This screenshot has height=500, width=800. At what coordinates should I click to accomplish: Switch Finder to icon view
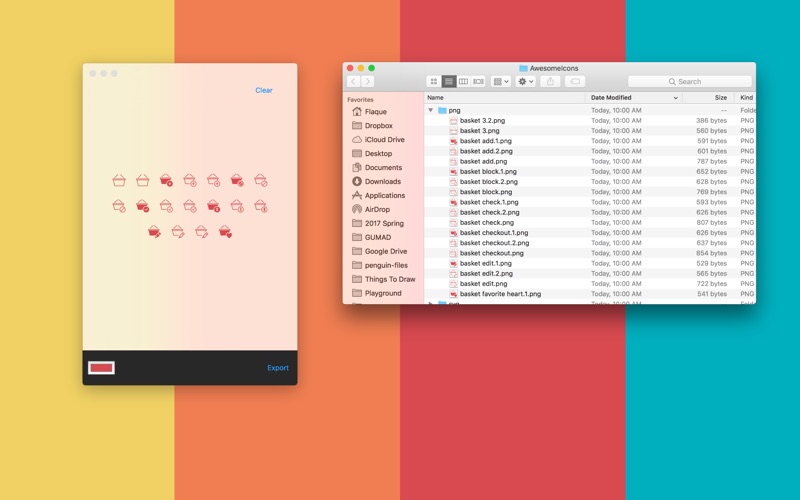coord(434,82)
